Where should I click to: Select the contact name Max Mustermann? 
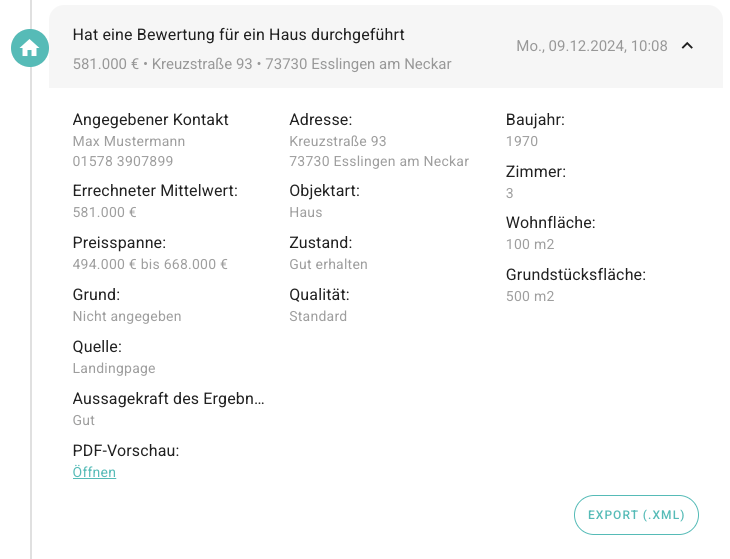[x=129, y=141]
